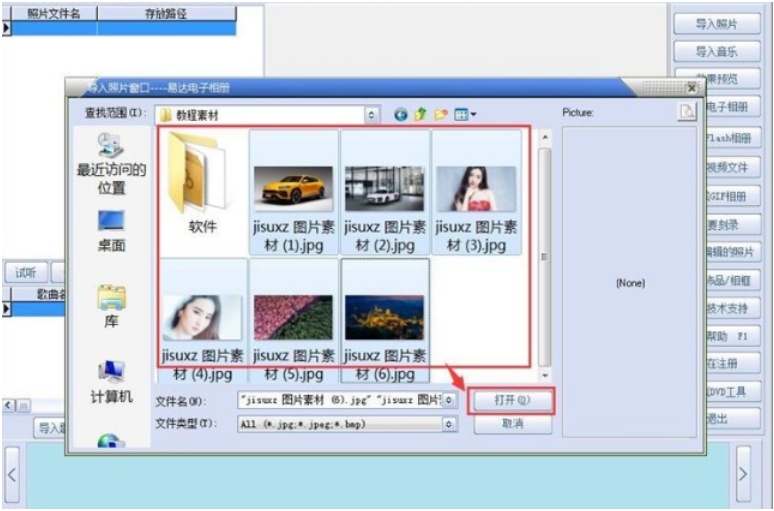Image resolution: width=774 pixels, height=511 pixels.
Task: Click the file list vertical scrollbar thumb
Action: click(x=544, y=257)
